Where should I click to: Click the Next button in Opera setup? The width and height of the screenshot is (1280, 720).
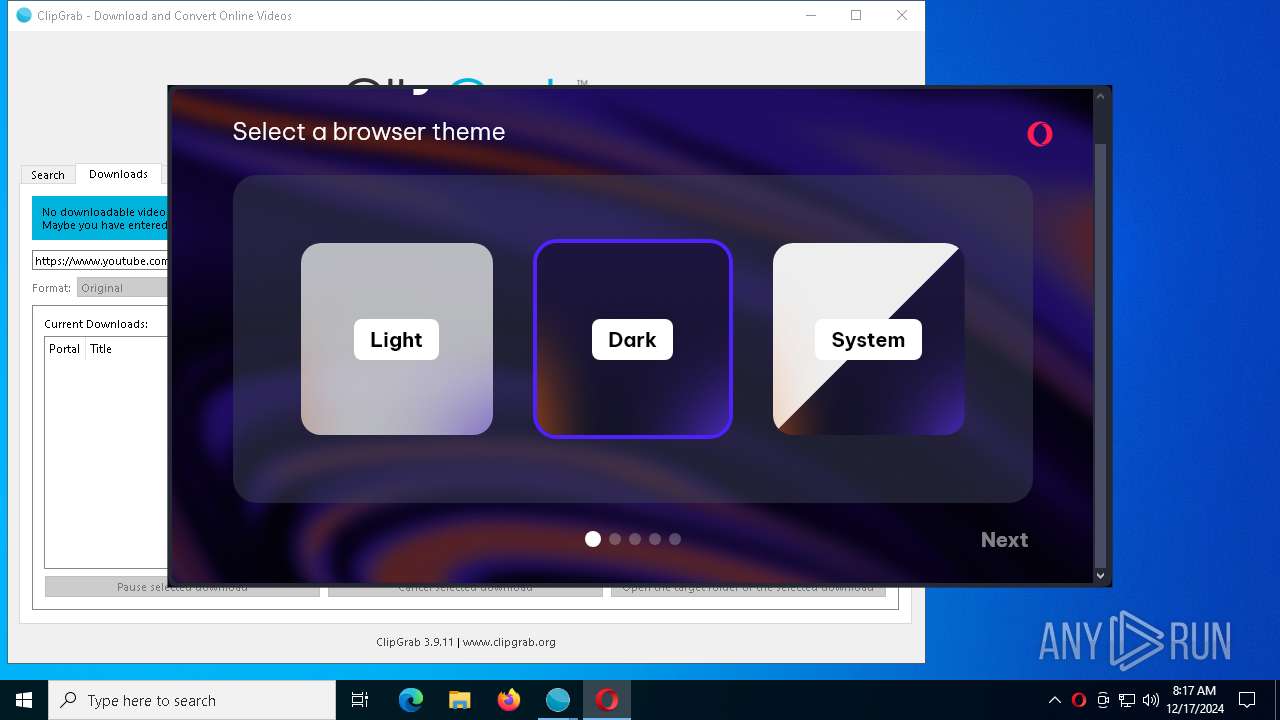coord(1004,540)
